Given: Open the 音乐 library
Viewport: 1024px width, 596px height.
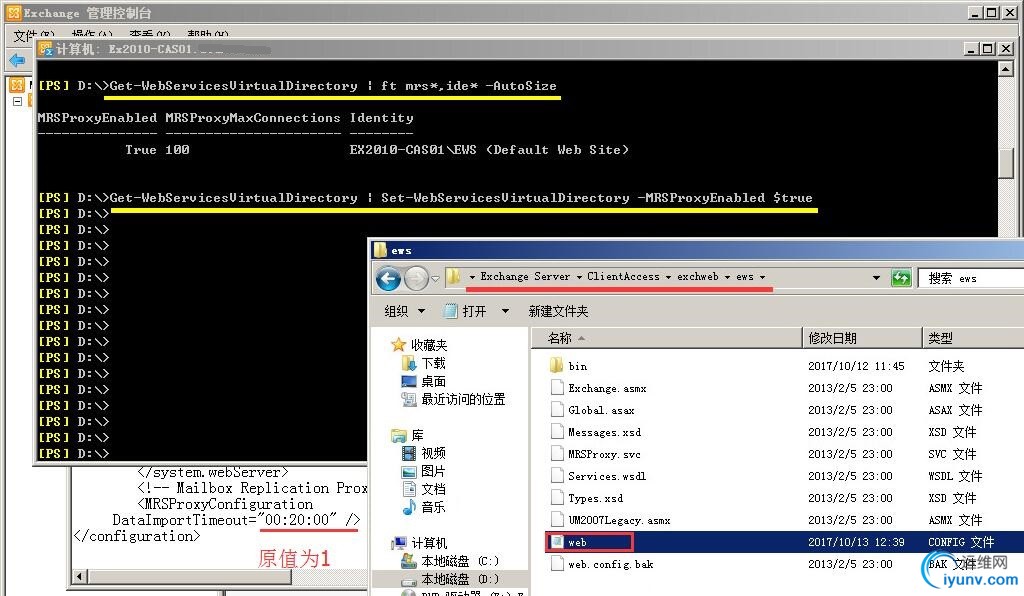Looking at the screenshot, I should tap(432, 507).
